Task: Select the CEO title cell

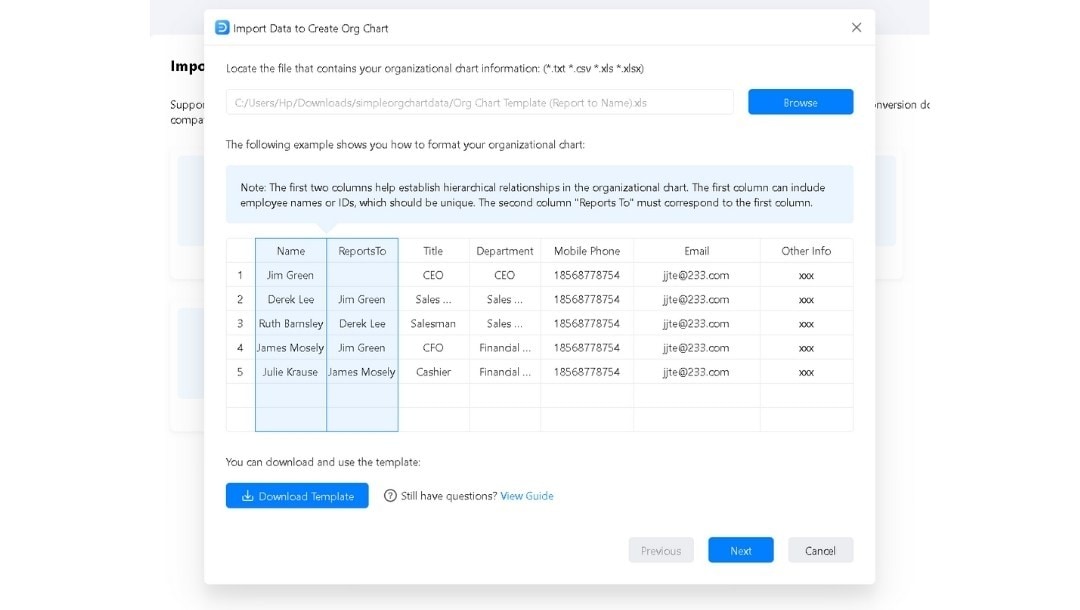Action: 433,275
